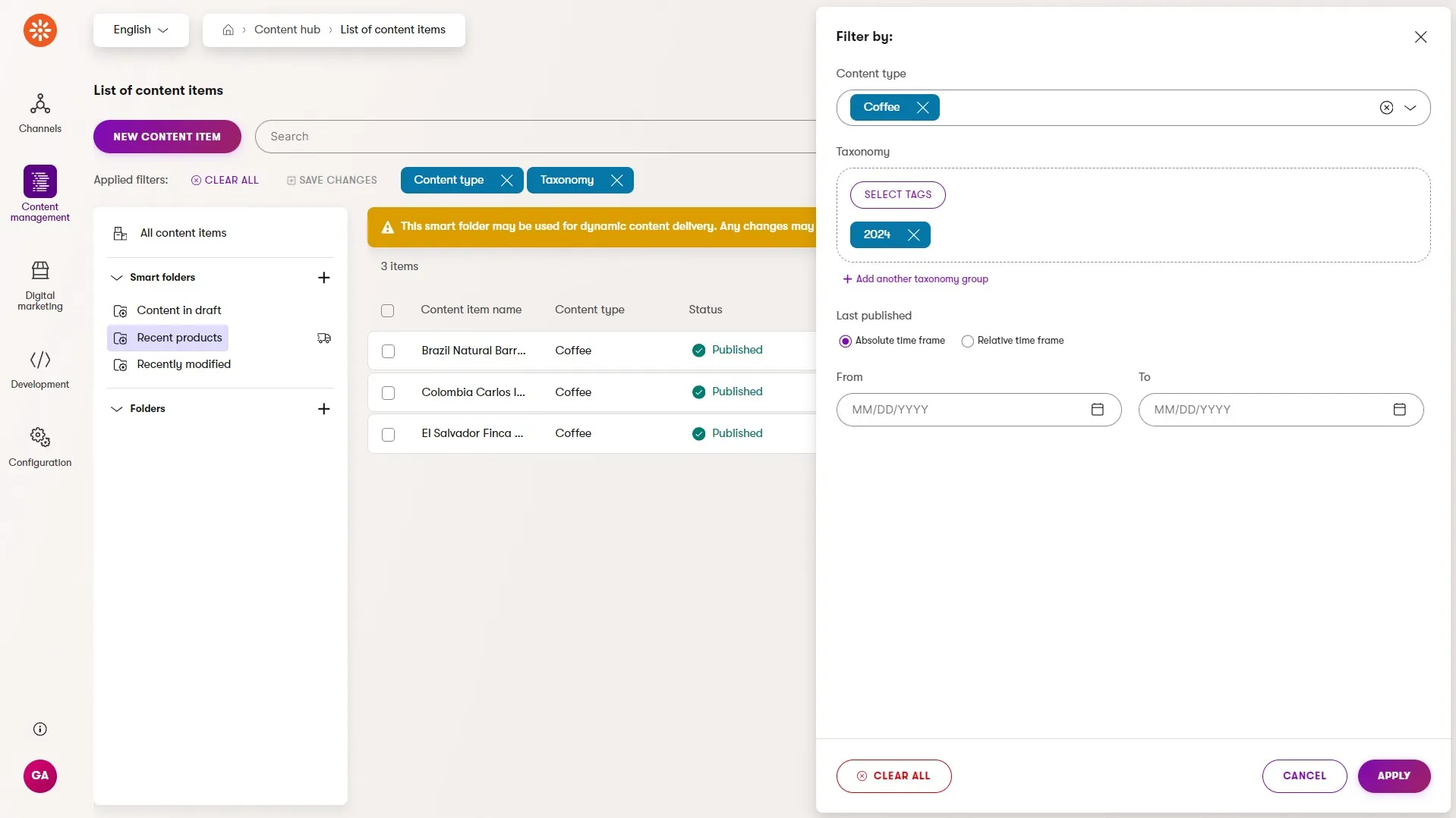
Task: Clear the Content type selector with circle-x
Action: (x=1386, y=107)
